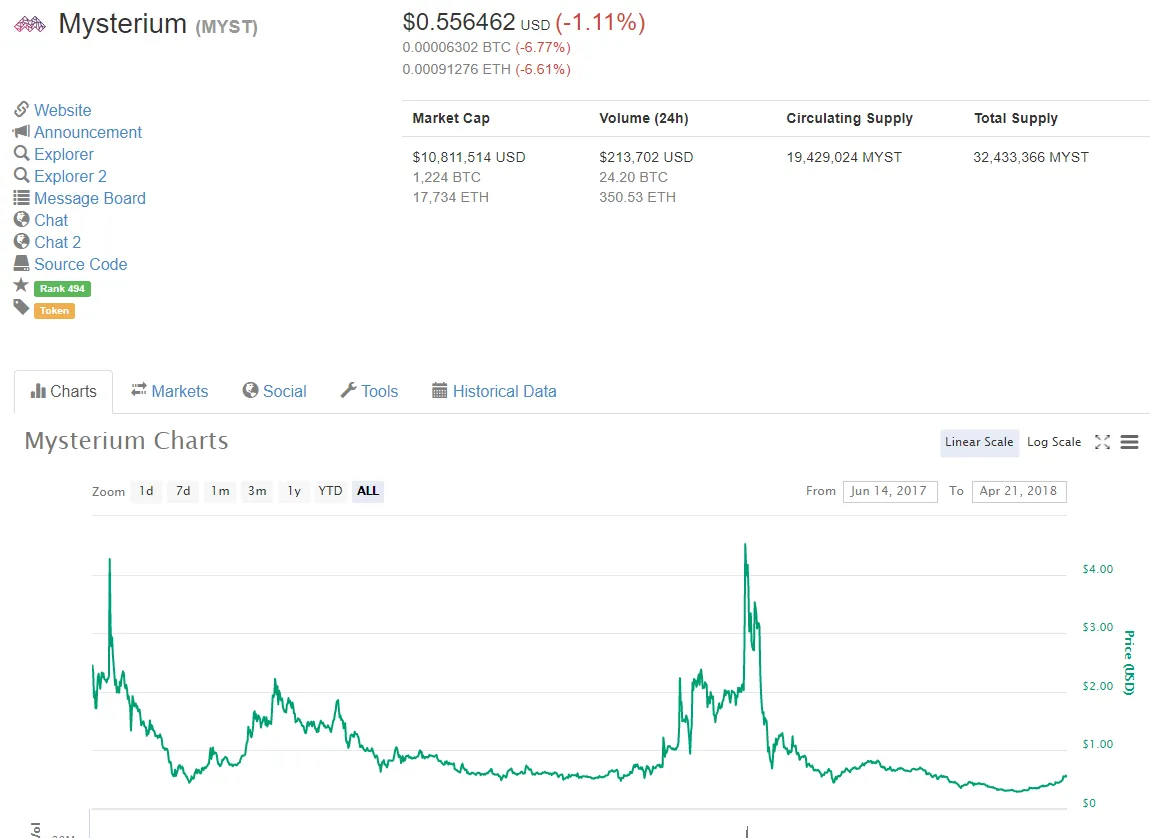Click the To date field Apr 21, 2018
1150x838 pixels.
1019,491
